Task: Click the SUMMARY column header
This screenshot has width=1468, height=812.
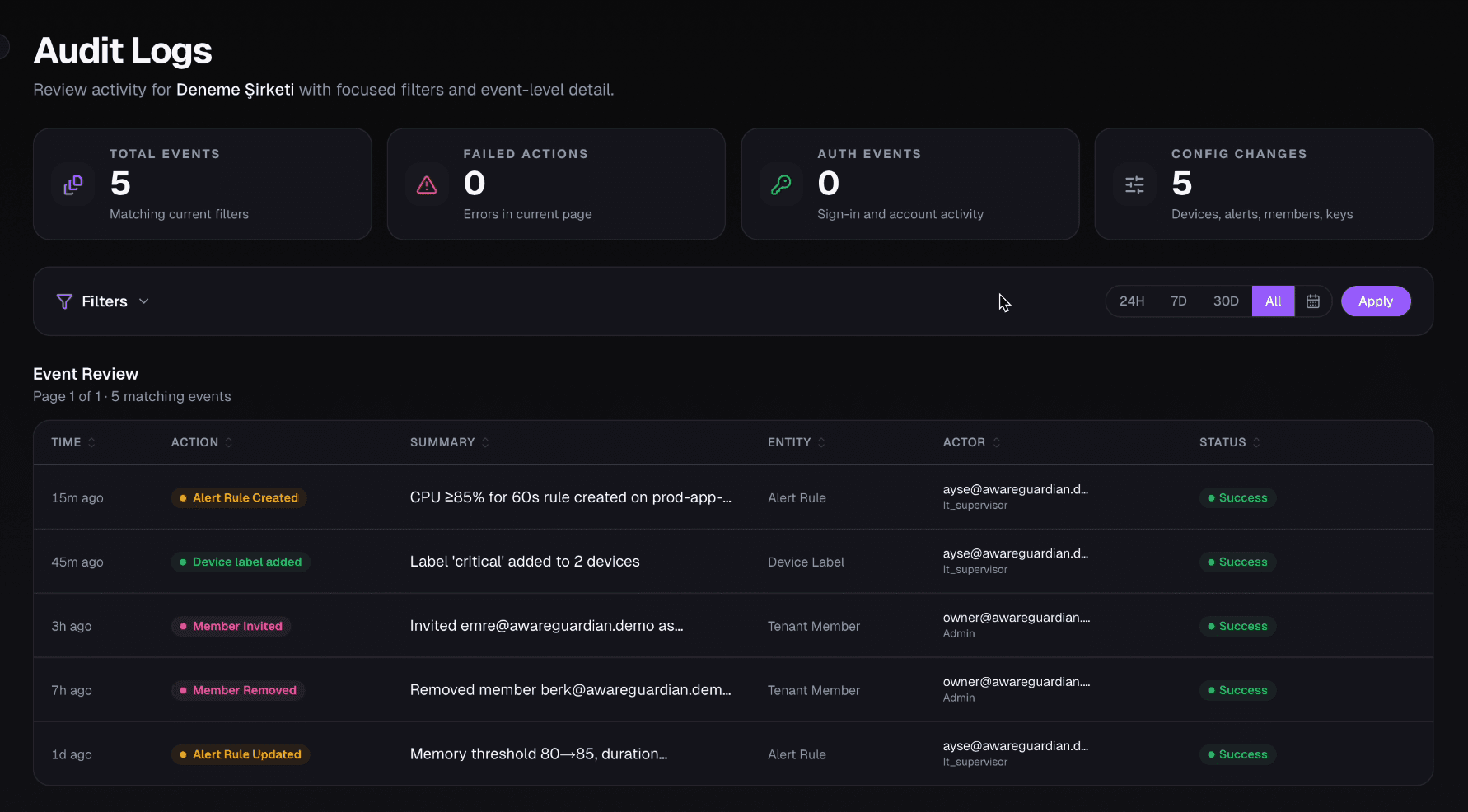Action: [x=442, y=442]
